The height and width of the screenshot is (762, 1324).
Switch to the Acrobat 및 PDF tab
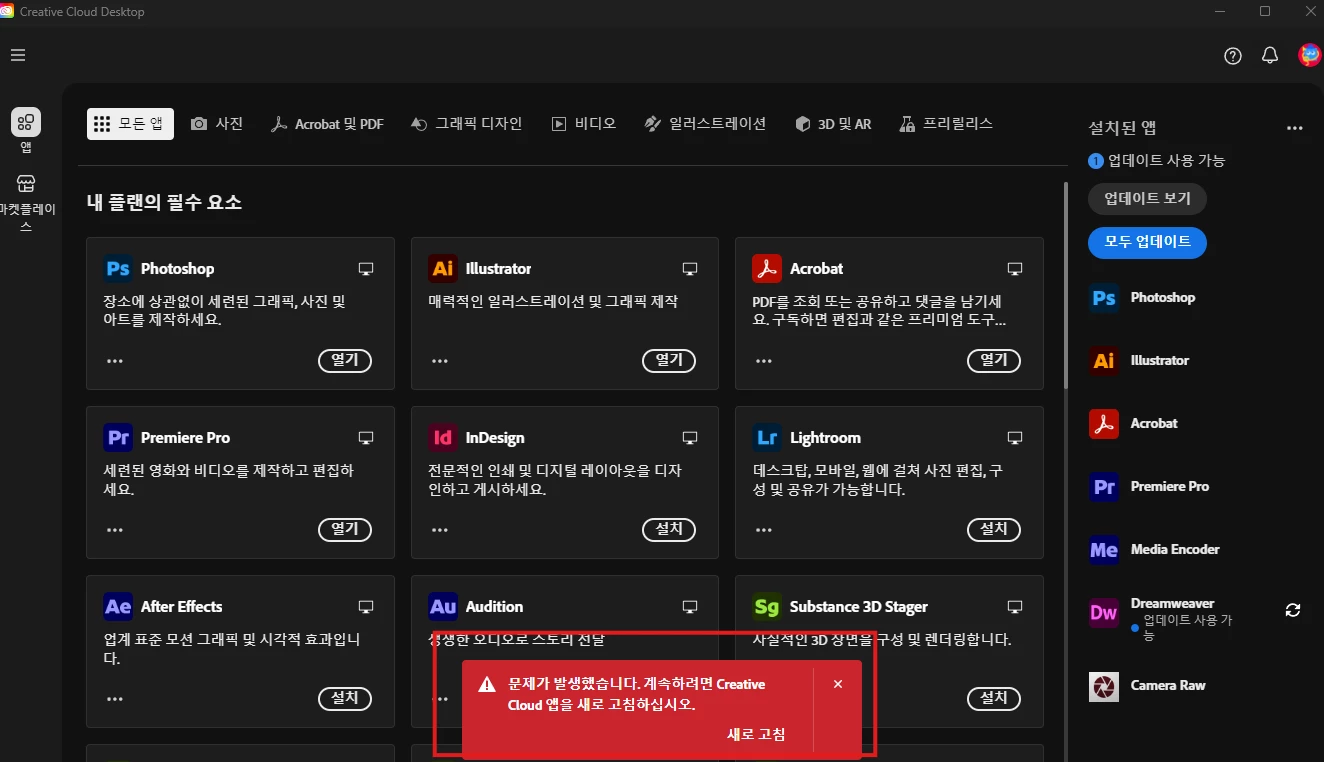coord(327,124)
